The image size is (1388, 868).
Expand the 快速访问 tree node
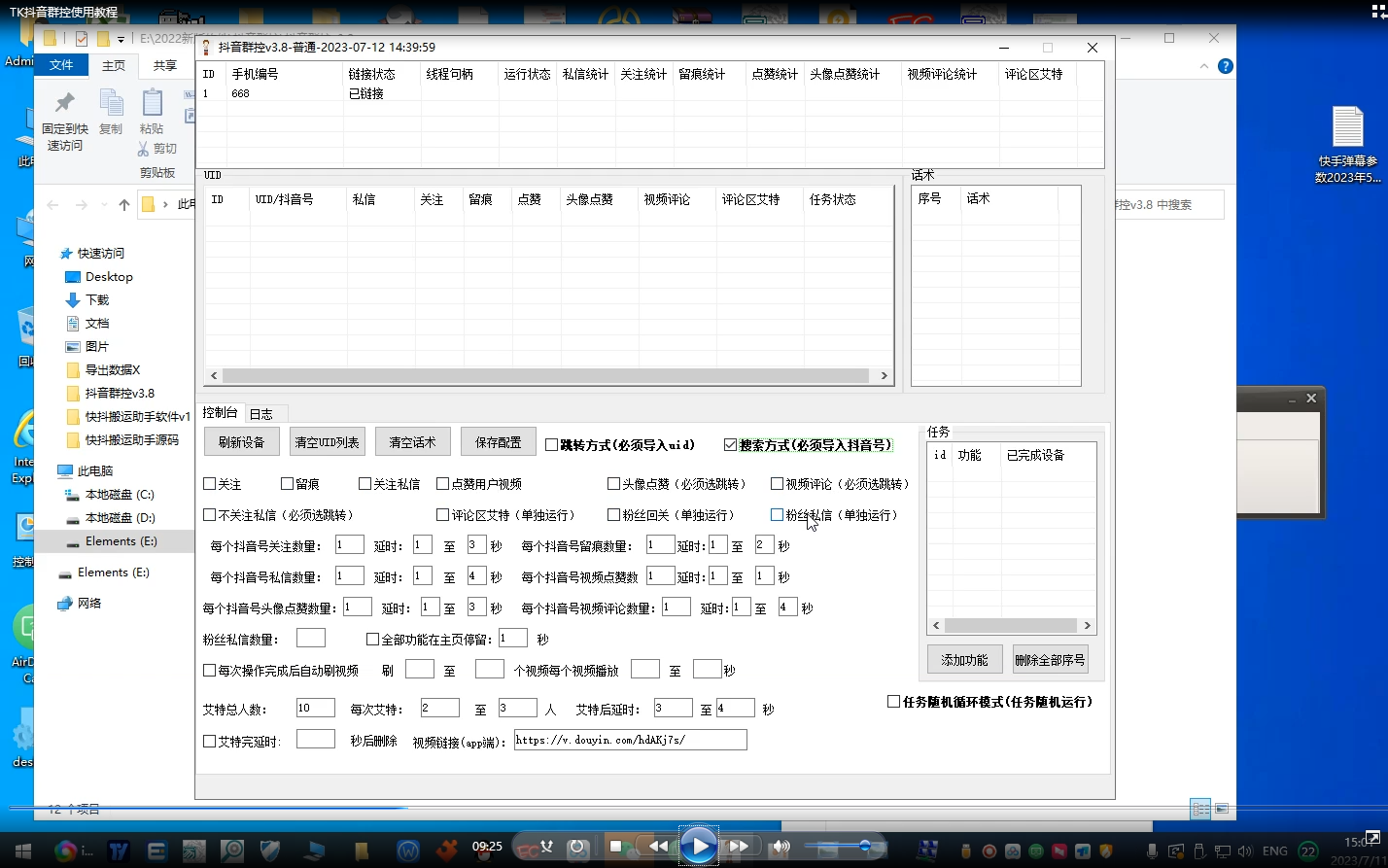52,254
